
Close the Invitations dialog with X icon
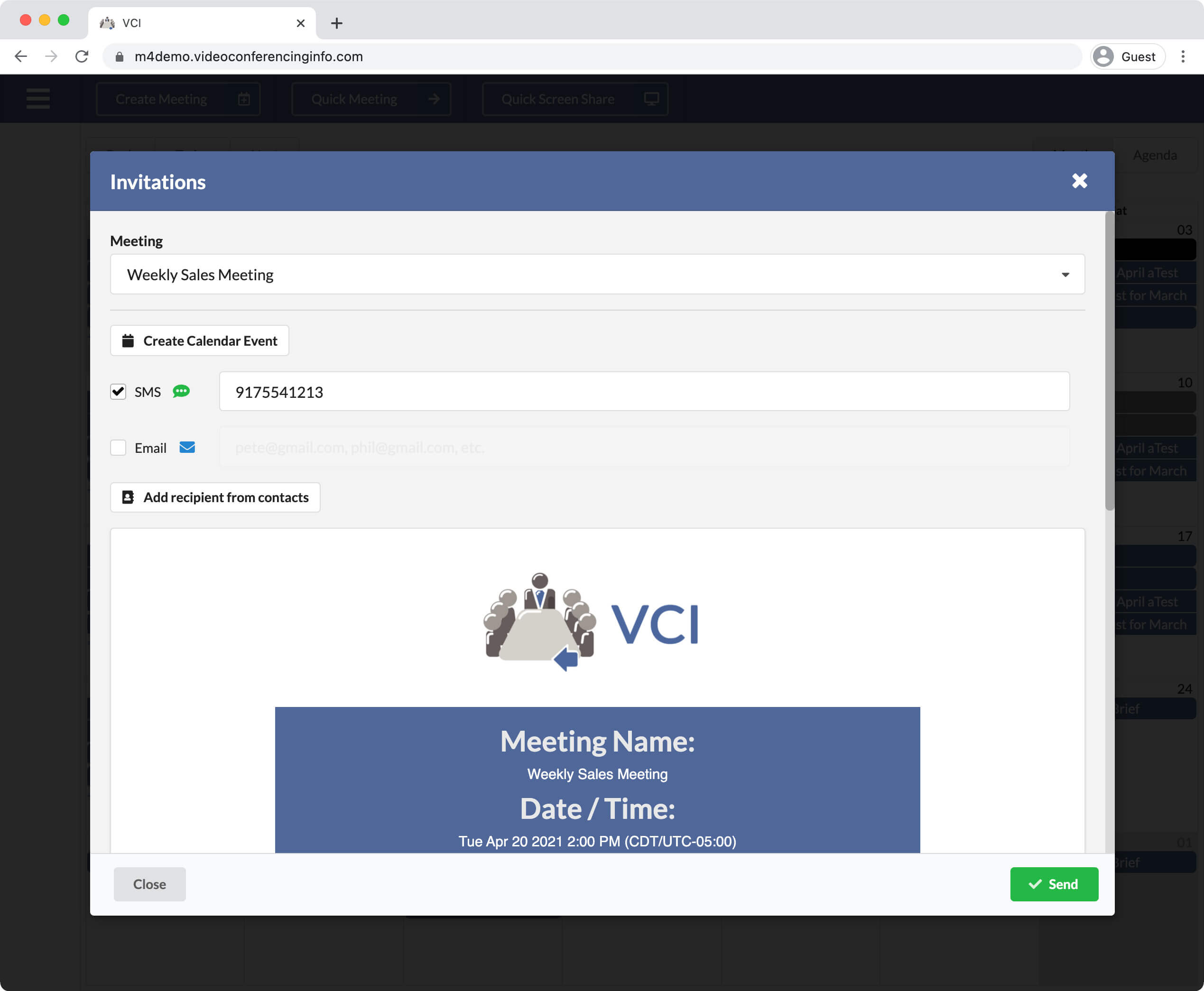click(1080, 181)
